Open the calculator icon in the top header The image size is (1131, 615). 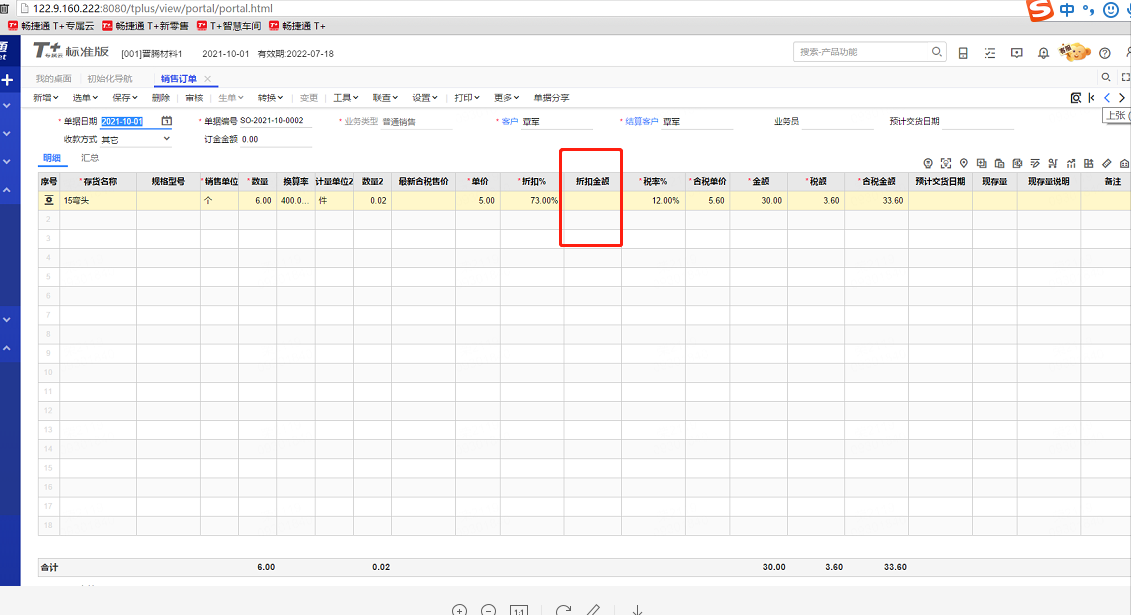[x=963, y=53]
